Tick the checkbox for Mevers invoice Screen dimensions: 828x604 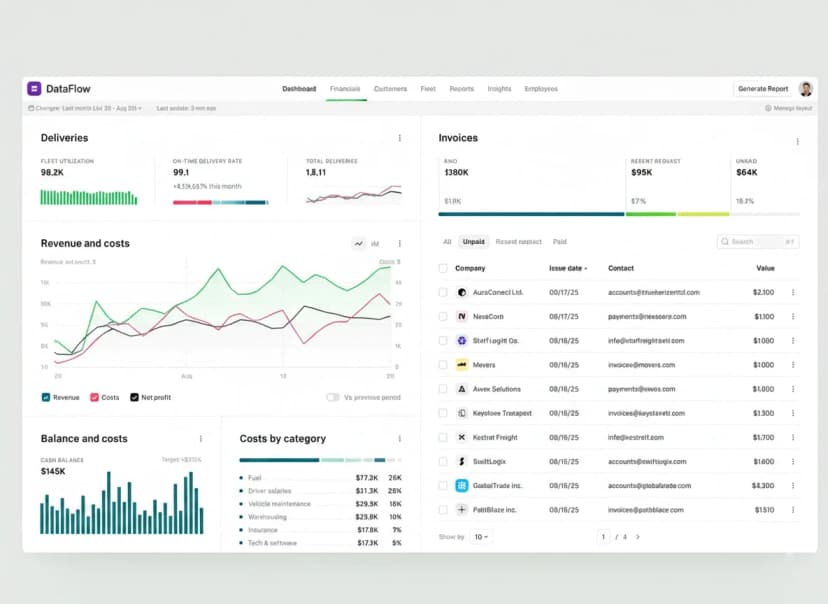(443, 365)
